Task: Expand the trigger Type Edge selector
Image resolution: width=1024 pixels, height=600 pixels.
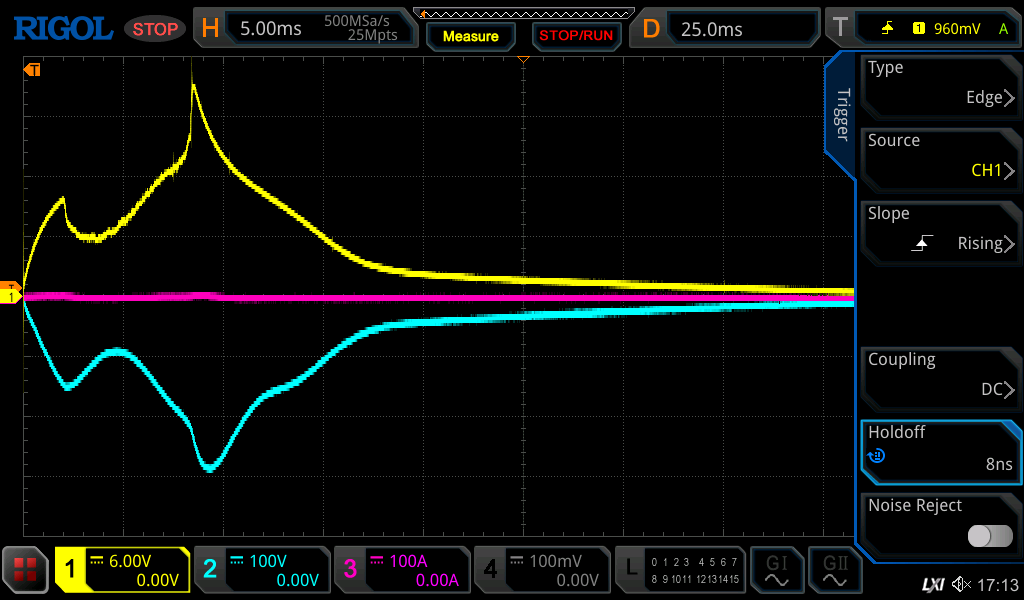Action: (x=939, y=83)
